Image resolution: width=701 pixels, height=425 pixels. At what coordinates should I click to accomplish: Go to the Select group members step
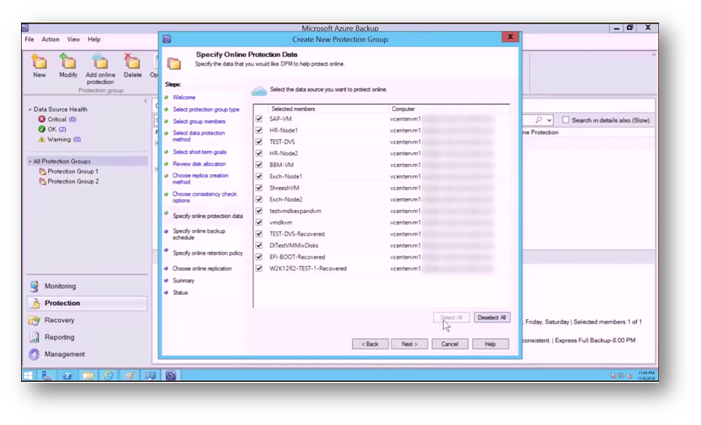199,122
